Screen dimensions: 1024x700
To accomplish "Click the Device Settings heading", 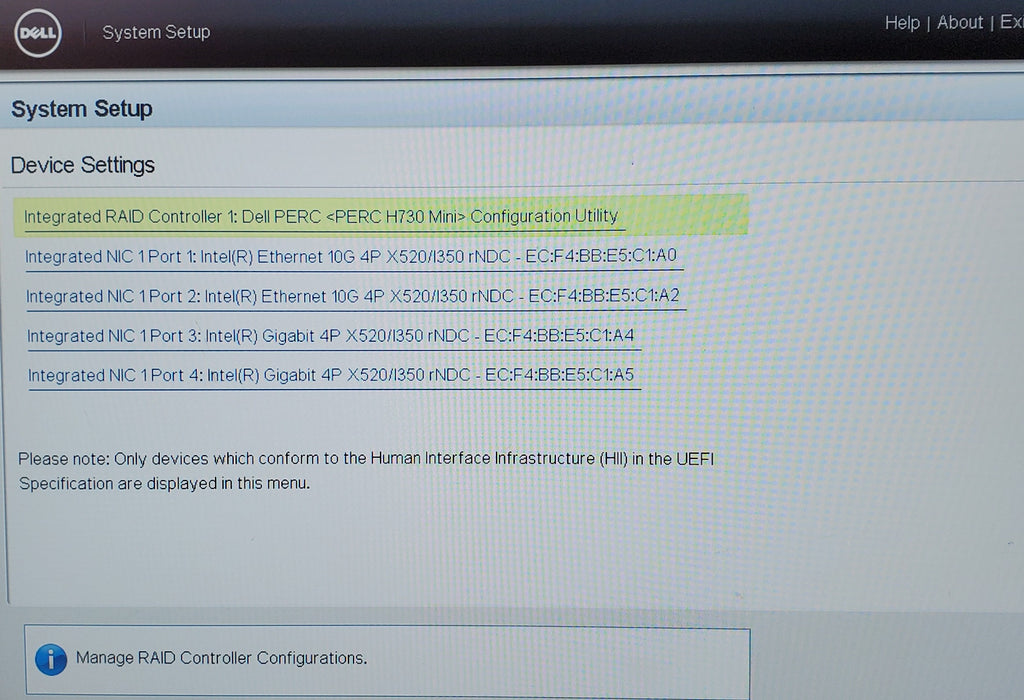I will 83,165.
